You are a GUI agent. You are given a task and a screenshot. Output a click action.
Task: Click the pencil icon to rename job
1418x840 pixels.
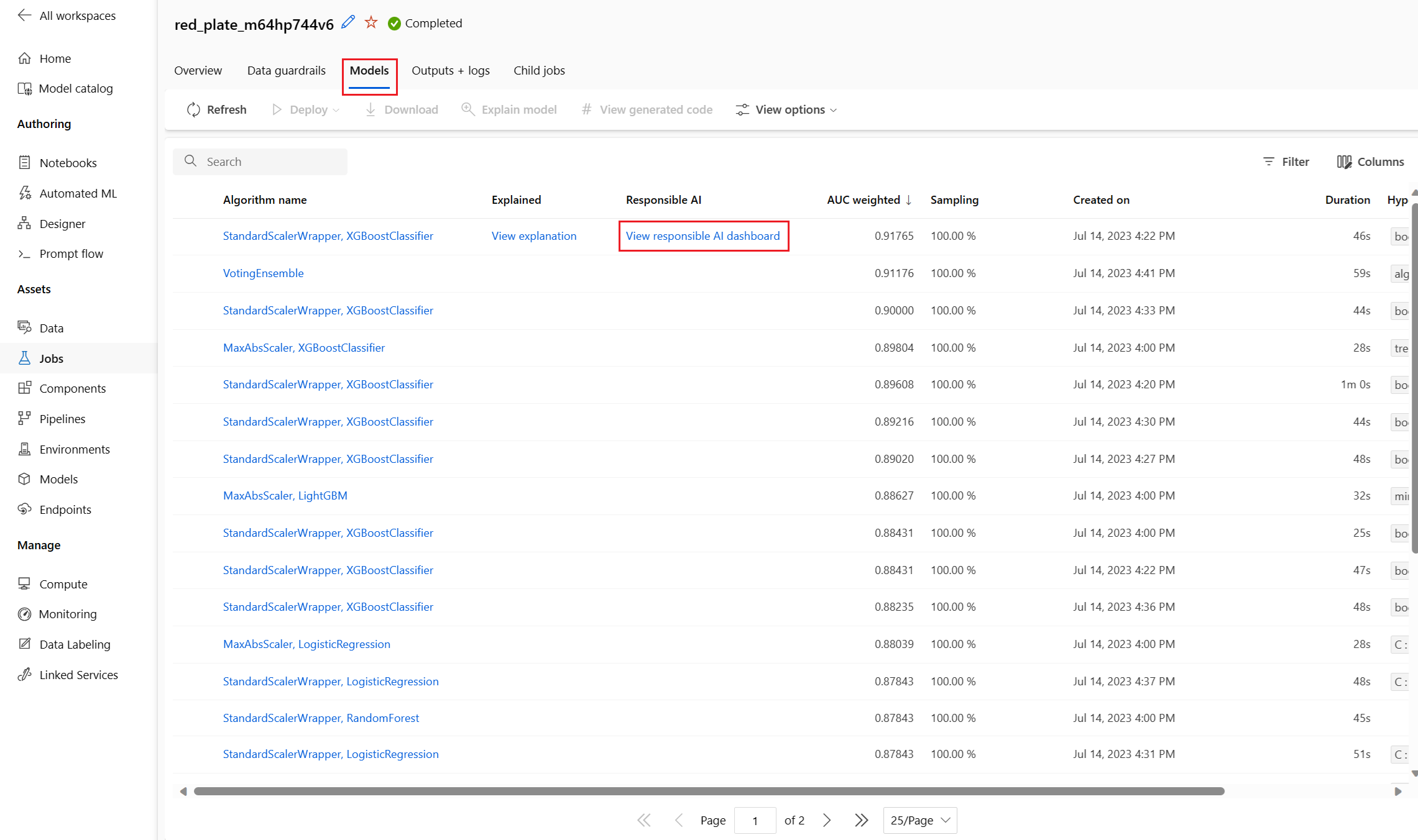[349, 22]
